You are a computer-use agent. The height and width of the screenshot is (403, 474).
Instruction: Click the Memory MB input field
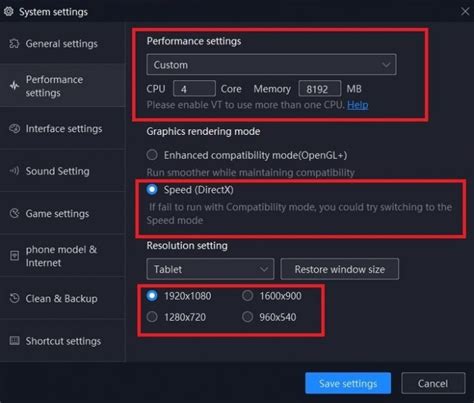[x=320, y=89]
